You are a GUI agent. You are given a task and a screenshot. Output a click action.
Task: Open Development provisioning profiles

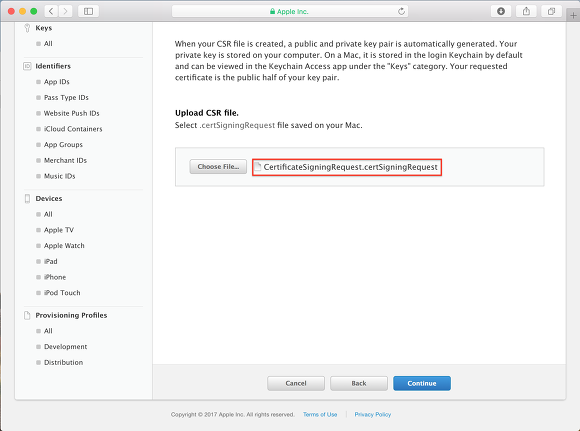[x=65, y=347]
